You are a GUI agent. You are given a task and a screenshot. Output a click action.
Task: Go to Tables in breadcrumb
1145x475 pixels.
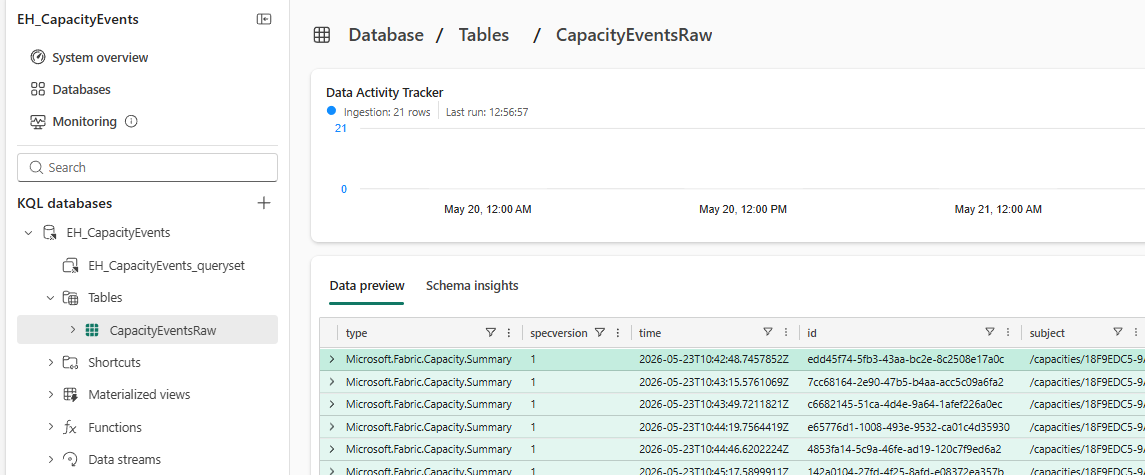click(483, 34)
